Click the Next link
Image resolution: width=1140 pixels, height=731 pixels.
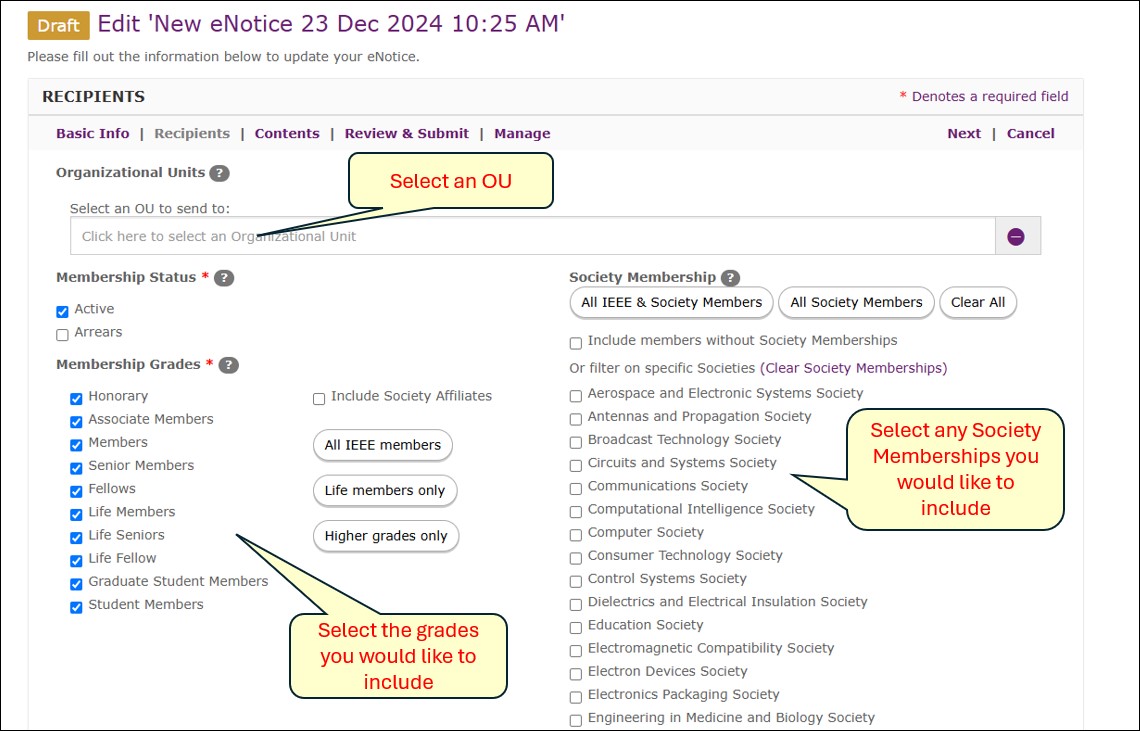point(964,133)
